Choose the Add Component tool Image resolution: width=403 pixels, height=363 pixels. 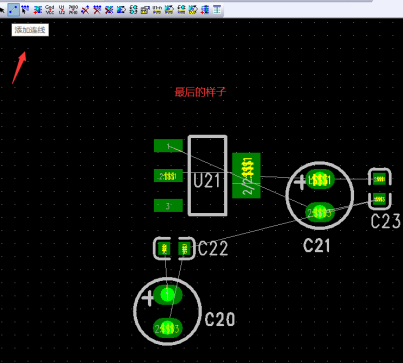point(37,10)
